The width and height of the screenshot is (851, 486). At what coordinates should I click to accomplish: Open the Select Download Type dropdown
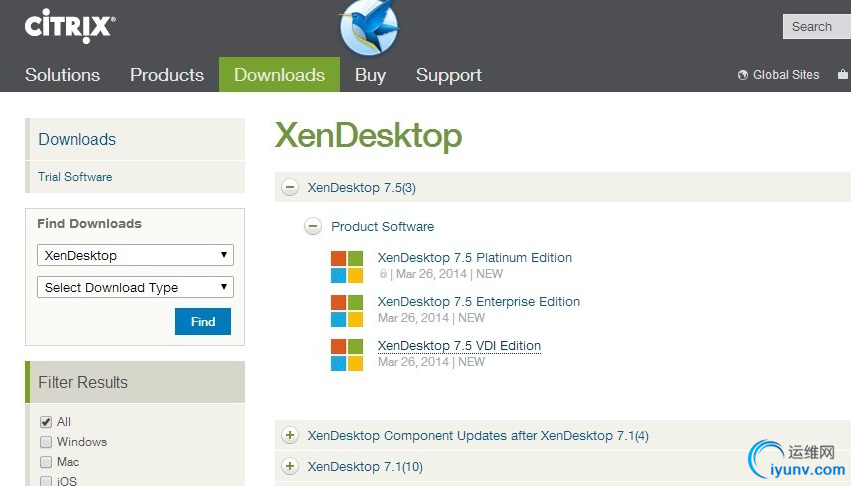coord(135,287)
